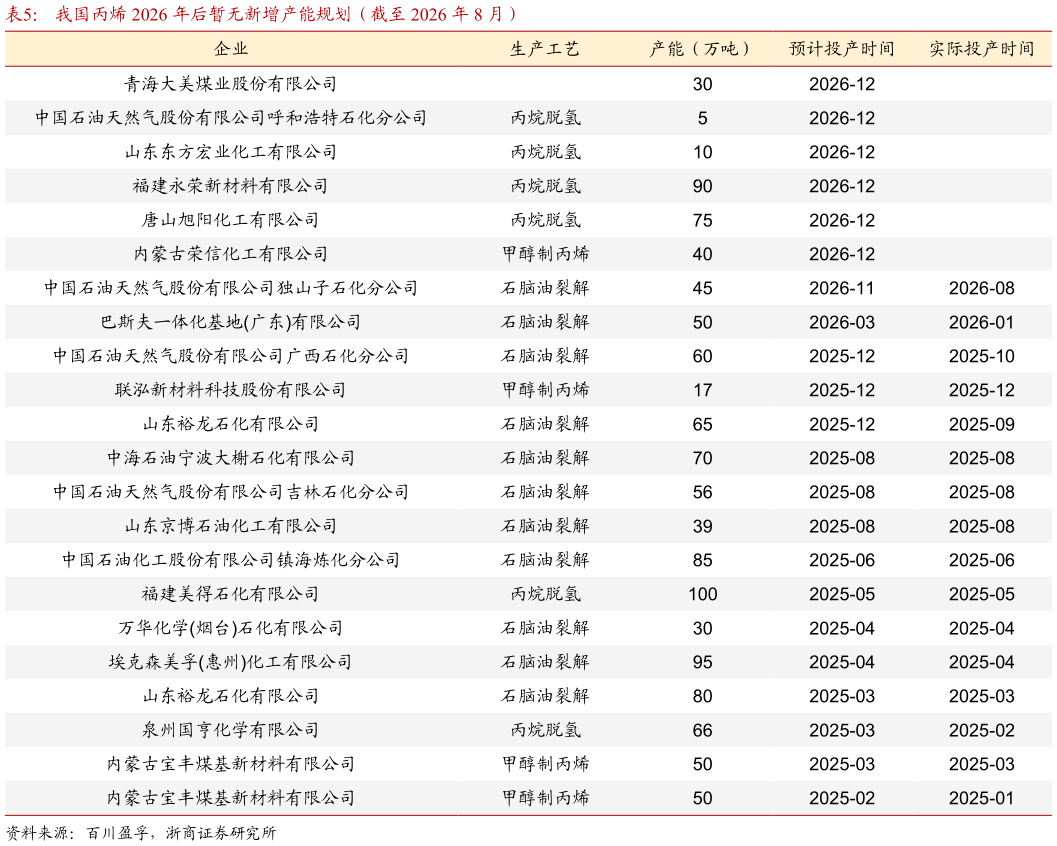Select the '内蒙古荣信化工有限公司' cell
The width and height of the screenshot is (1057, 846).
point(231,254)
